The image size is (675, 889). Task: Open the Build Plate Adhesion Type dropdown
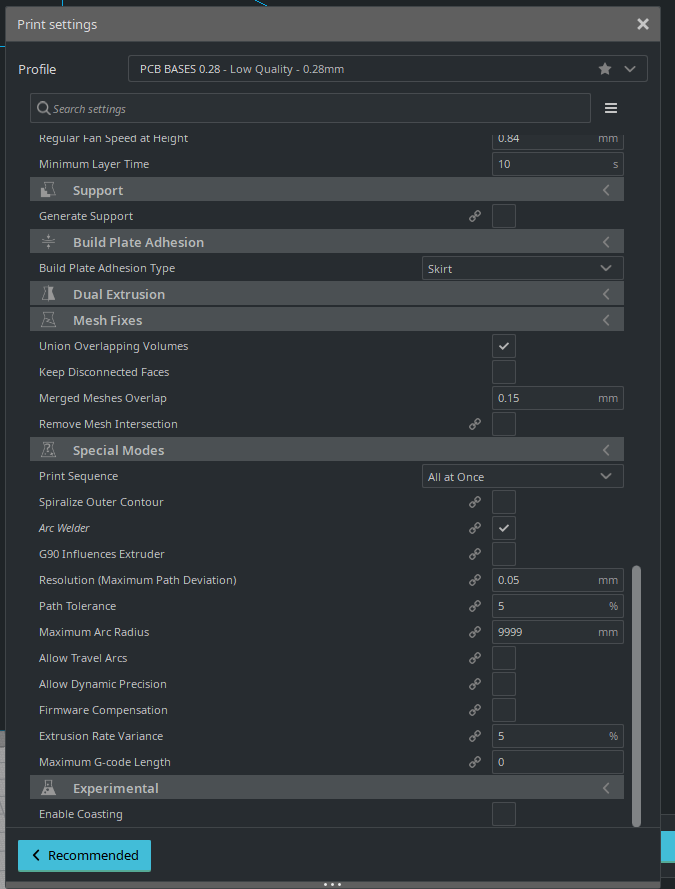point(522,267)
